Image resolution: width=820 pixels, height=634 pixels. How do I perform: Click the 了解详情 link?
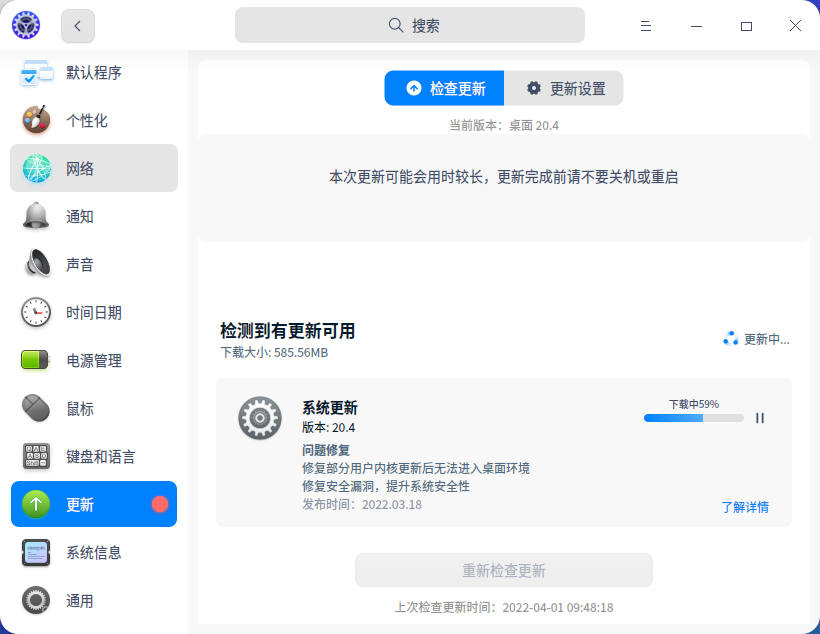(745, 507)
